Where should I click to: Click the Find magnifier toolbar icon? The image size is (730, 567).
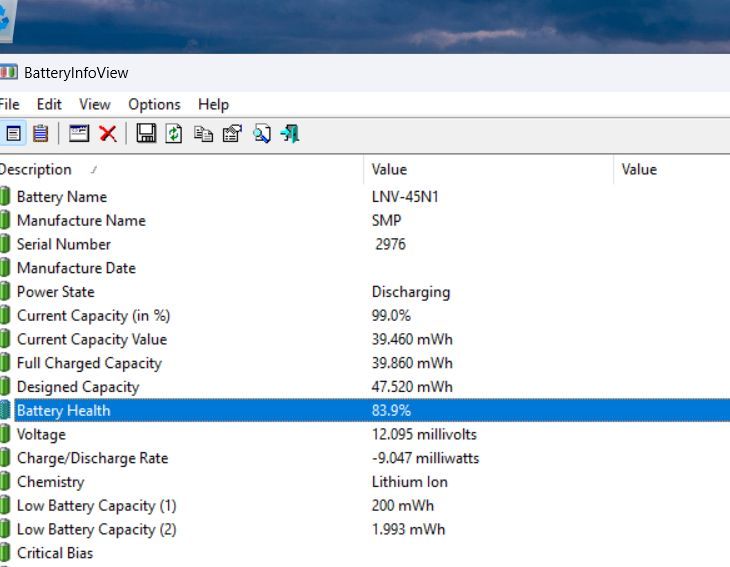261,133
